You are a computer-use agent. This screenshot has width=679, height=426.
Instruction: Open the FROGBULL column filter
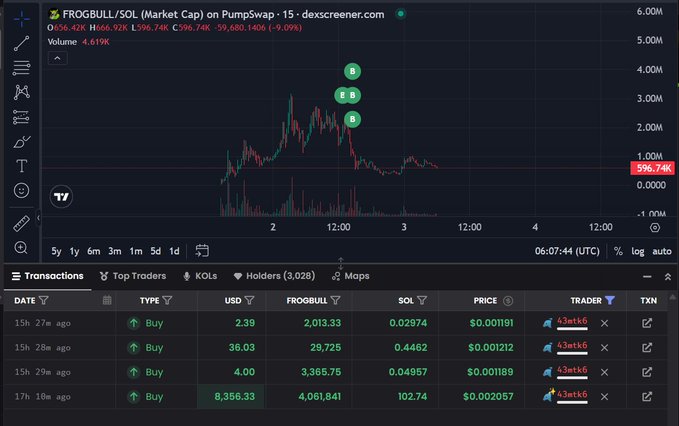coord(335,300)
